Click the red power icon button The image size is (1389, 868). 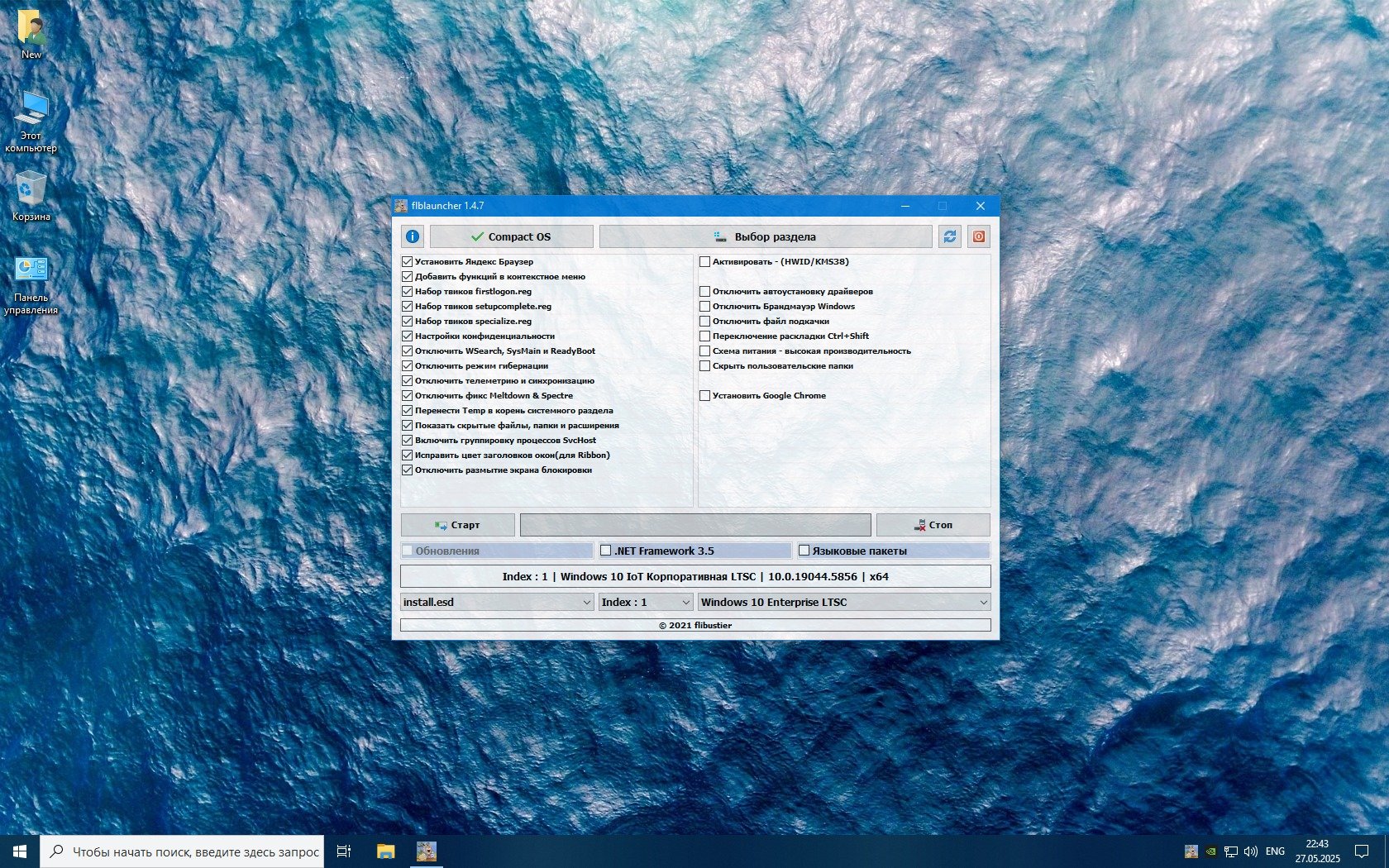[978, 236]
